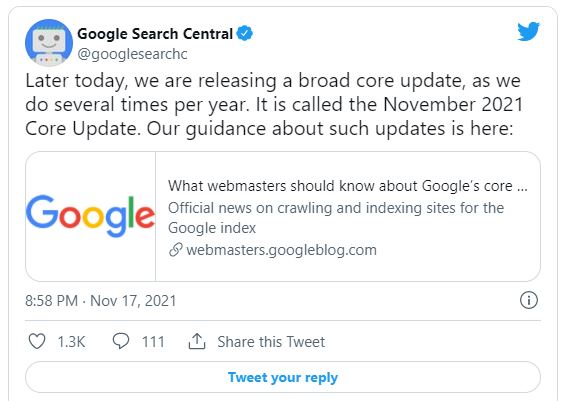This screenshot has height=401, width=572.
Task: Click the webmasters.googleblog.com domain link
Action: pyautogui.click(x=281, y=250)
